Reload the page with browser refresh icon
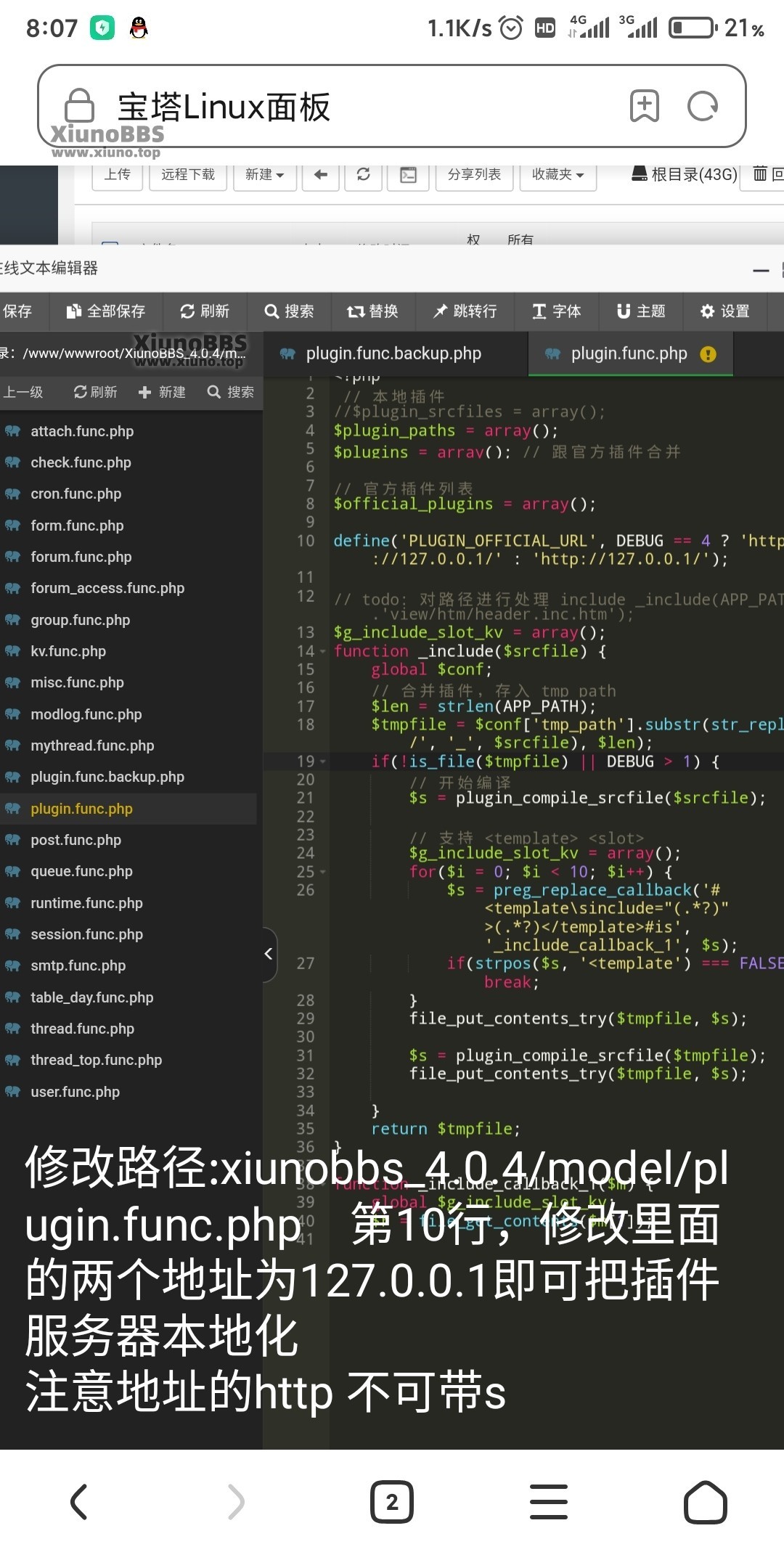Viewport: 784px width, 1568px height. (703, 106)
